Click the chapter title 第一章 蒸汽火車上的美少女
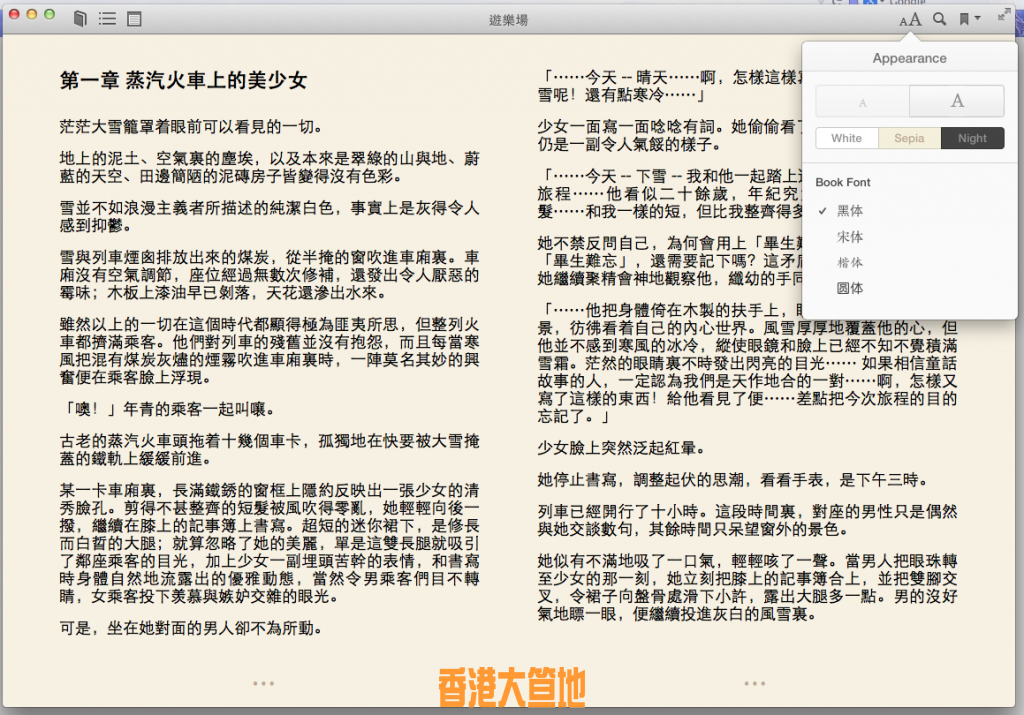Image resolution: width=1024 pixels, height=715 pixels. pos(184,80)
